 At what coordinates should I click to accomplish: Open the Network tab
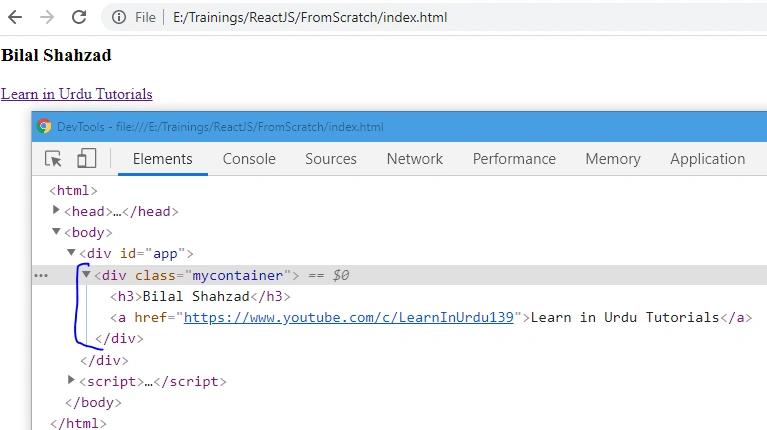click(x=415, y=159)
